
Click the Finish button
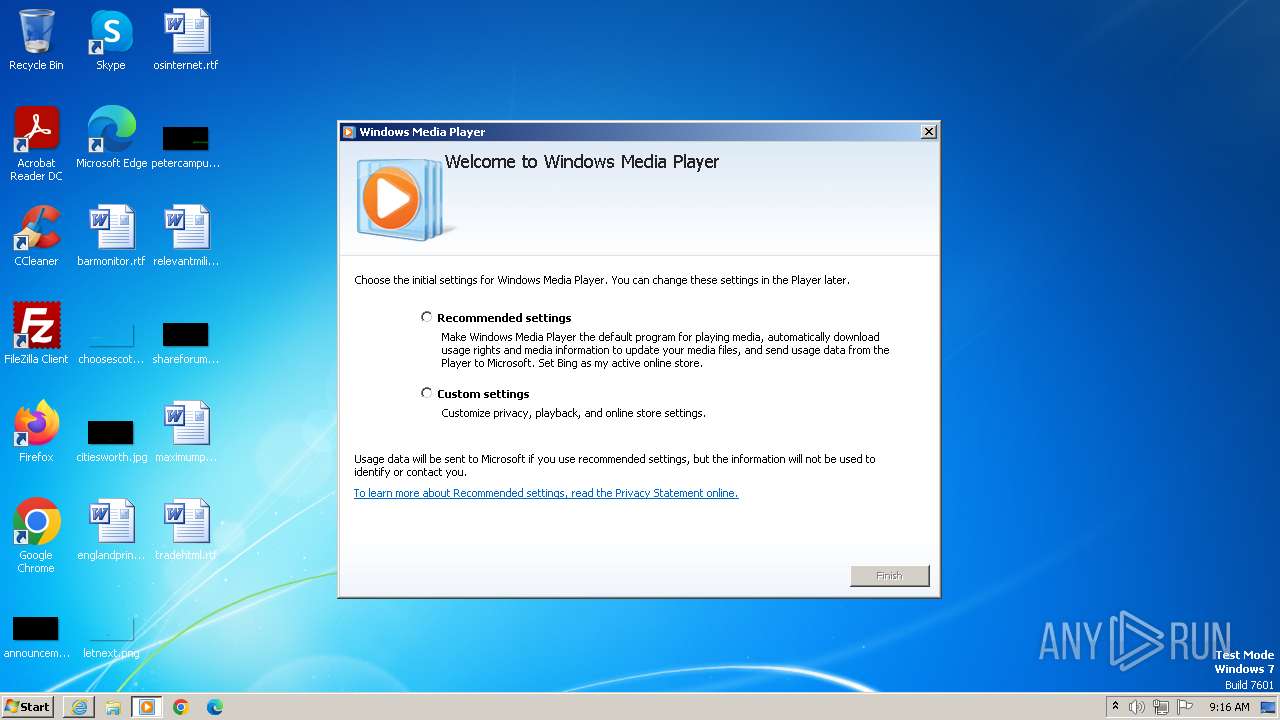click(x=889, y=576)
